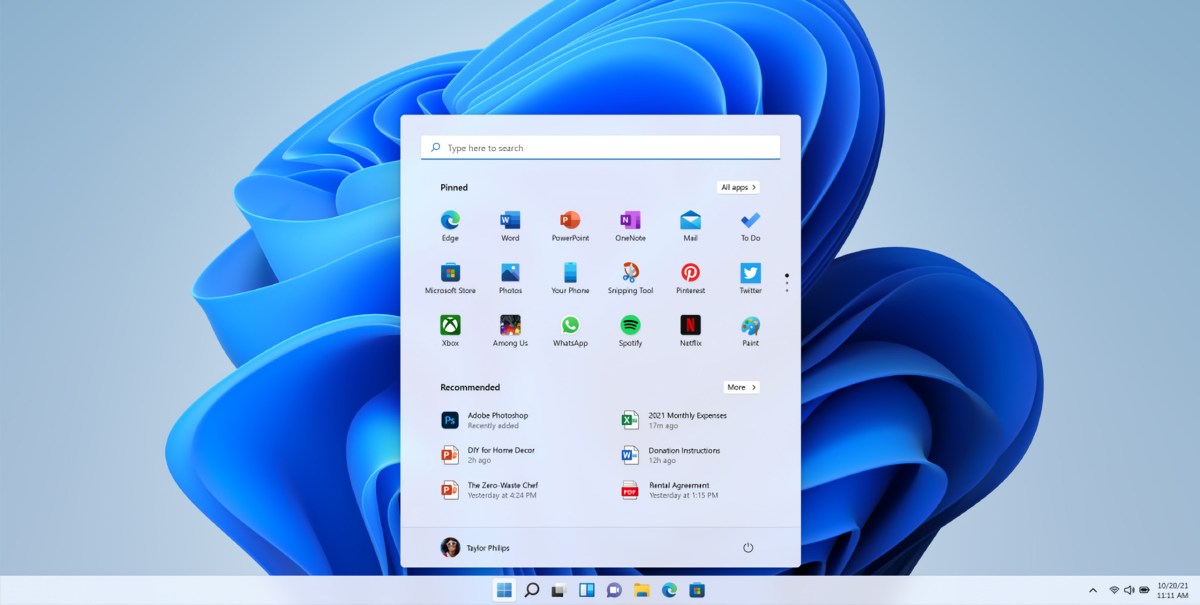The width and height of the screenshot is (1200, 605).
Task: Open the Mail app
Action: pyautogui.click(x=689, y=222)
